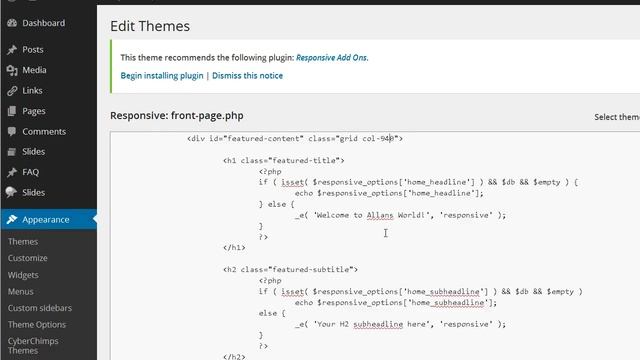The width and height of the screenshot is (640, 360).
Task: Open Custom sidebars submenu item
Action: click(x=40, y=308)
